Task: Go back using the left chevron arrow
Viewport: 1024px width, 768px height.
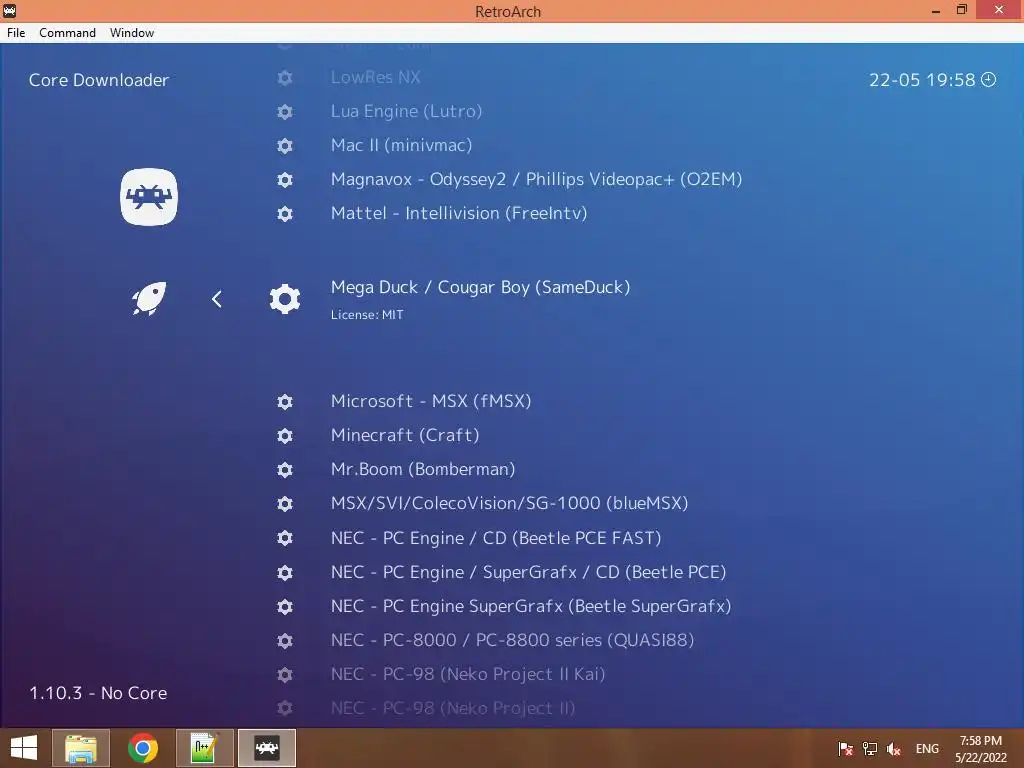Action: pyautogui.click(x=217, y=299)
